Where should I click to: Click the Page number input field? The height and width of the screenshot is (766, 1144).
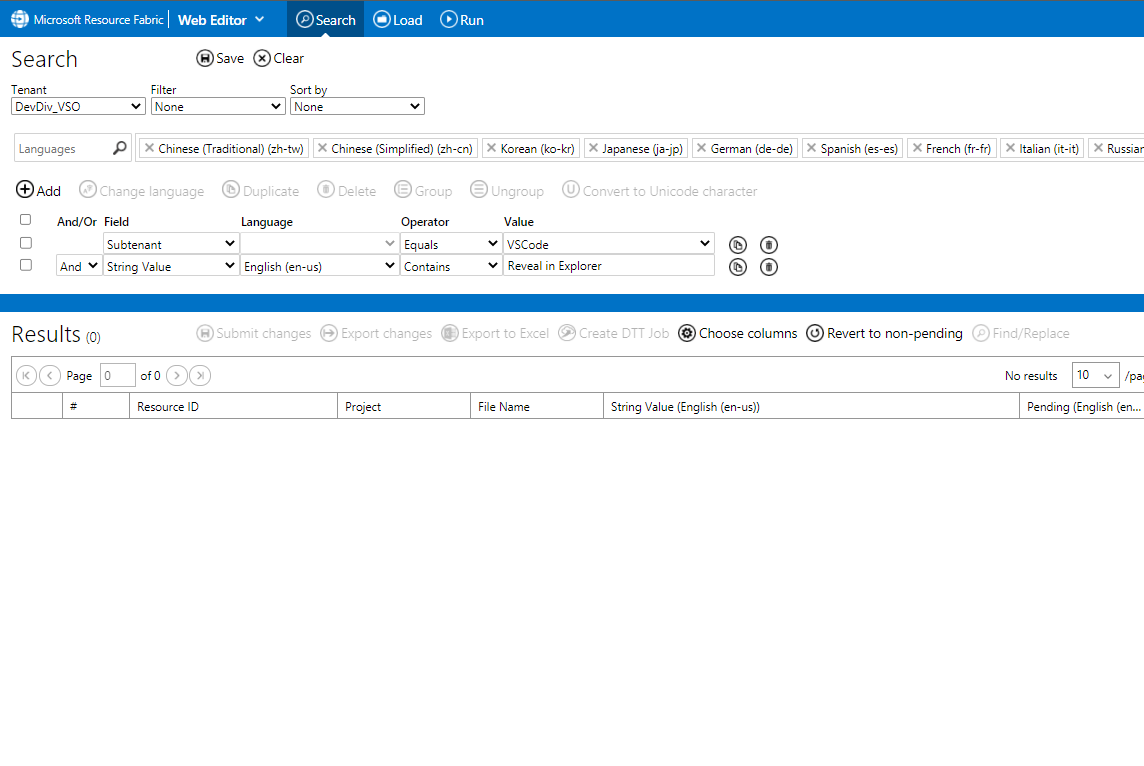pyautogui.click(x=117, y=375)
